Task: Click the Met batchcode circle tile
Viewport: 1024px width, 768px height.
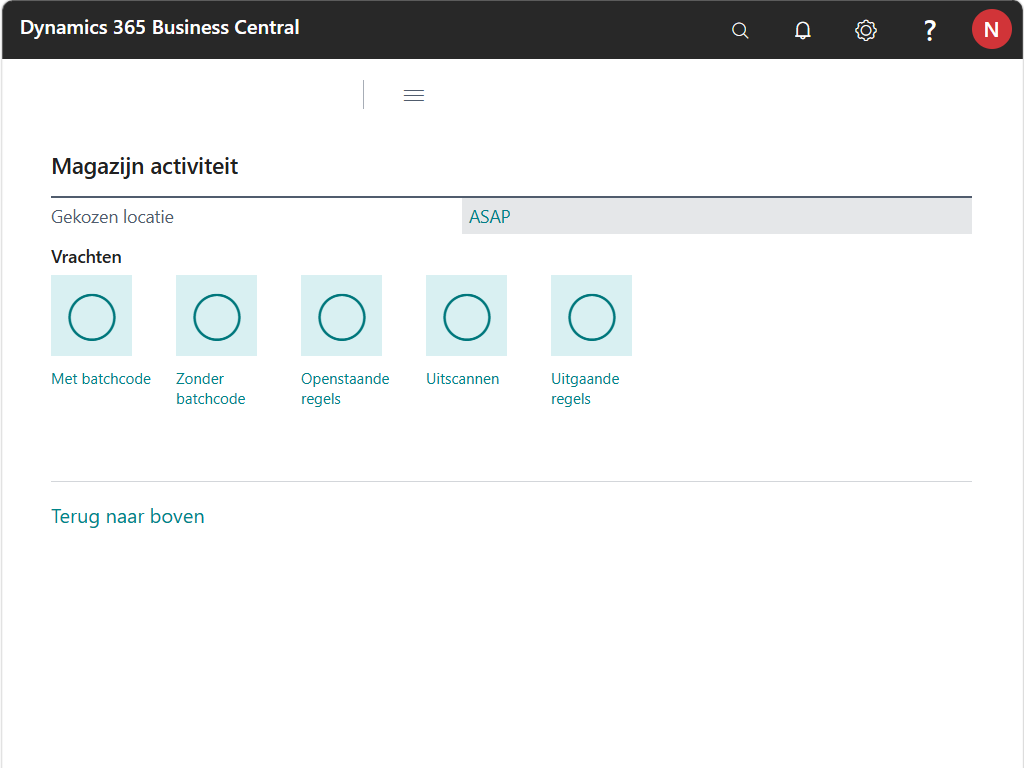Action: [x=92, y=316]
